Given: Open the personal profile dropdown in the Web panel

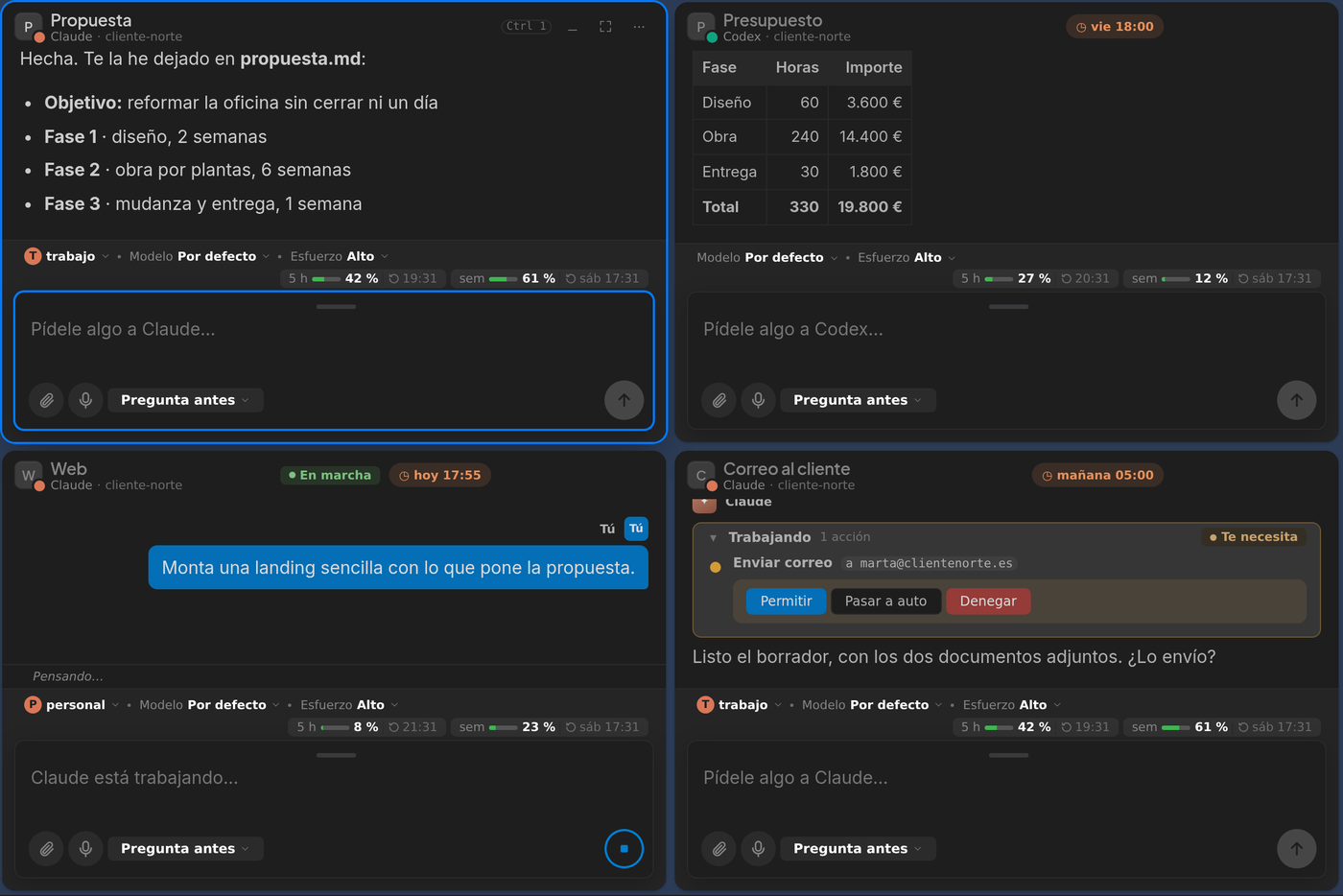Looking at the screenshot, I should (x=71, y=704).
